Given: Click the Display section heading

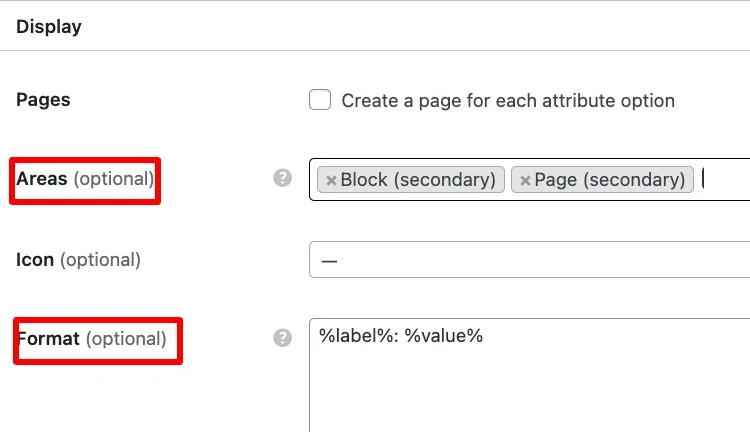Looking at the screenshot, I should [x=49, y=27].
